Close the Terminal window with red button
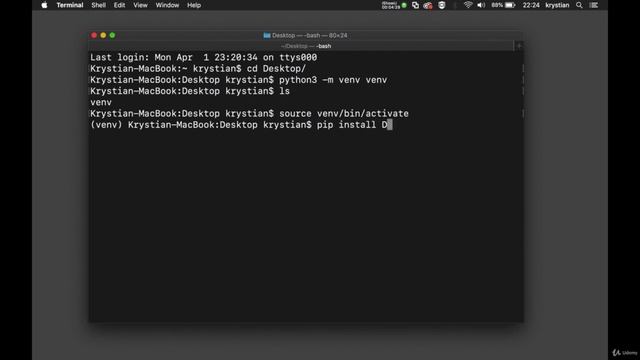Image resolution: width=640 pixels, height=360 pixels. coord(94,36)
